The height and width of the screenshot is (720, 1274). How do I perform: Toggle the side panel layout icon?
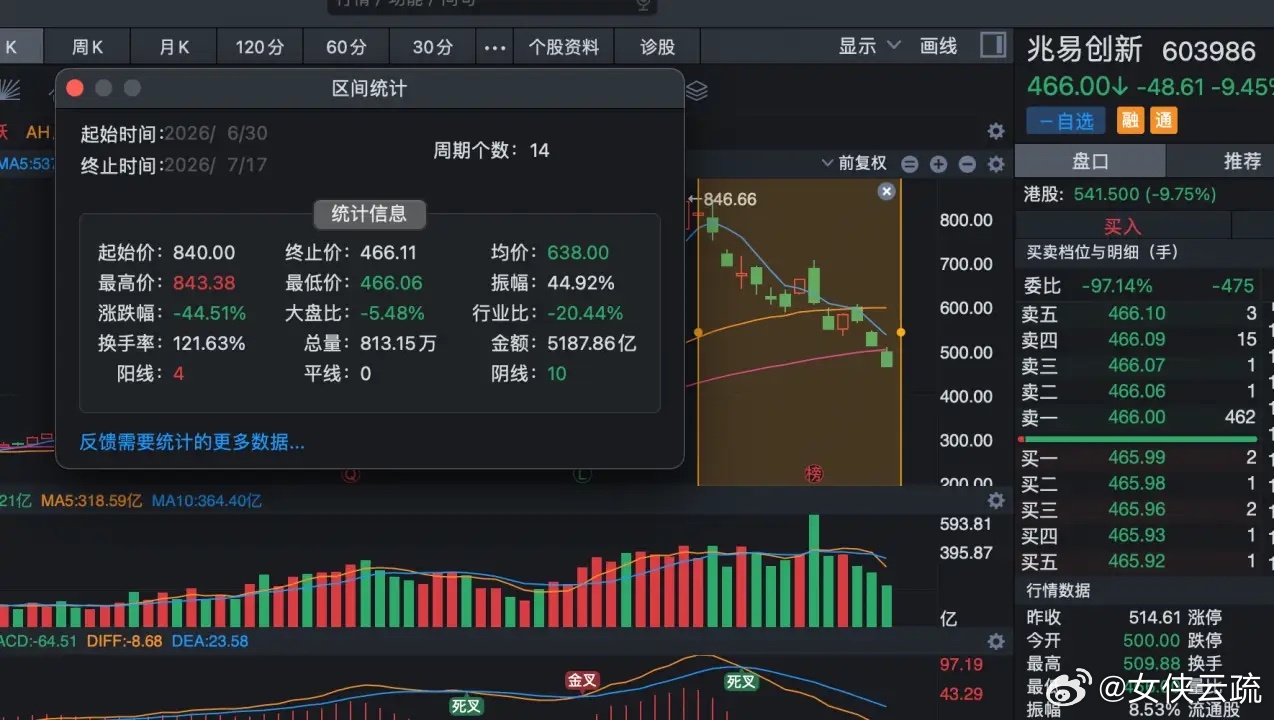[993, 46]
